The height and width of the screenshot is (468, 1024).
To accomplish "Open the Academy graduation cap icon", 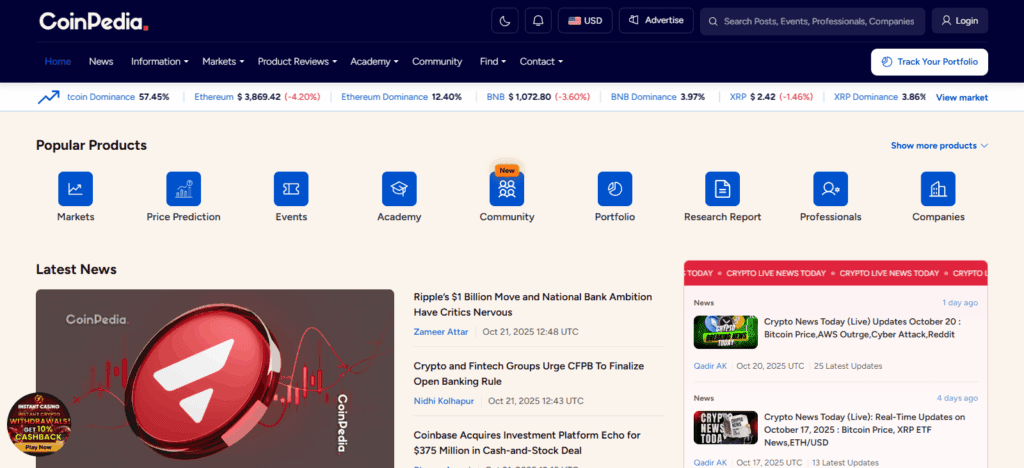I will coord(399,189).
